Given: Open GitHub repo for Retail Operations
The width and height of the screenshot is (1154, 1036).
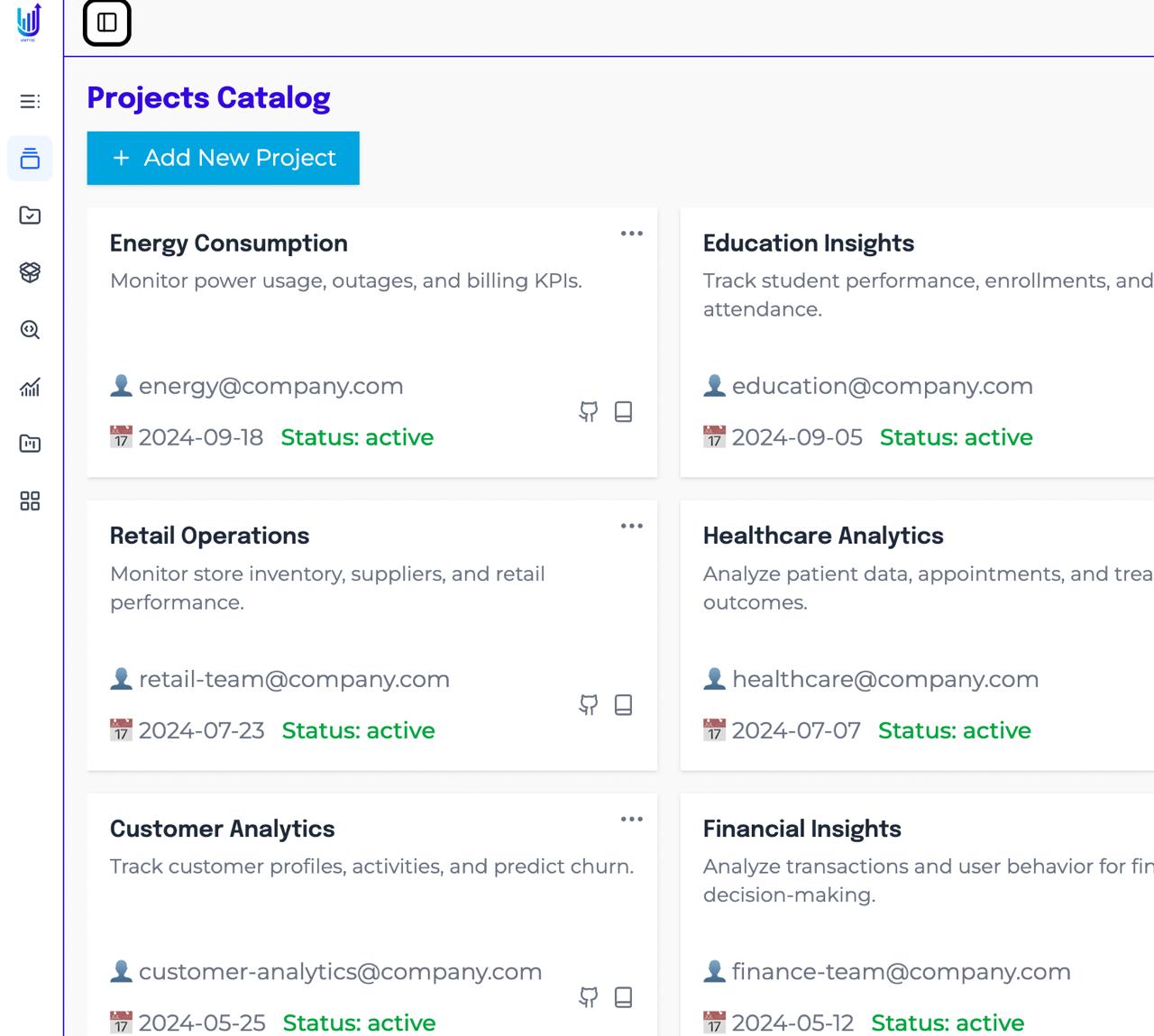Looking at the screenshot, I should pyautogui.click(x=589, y=705).
